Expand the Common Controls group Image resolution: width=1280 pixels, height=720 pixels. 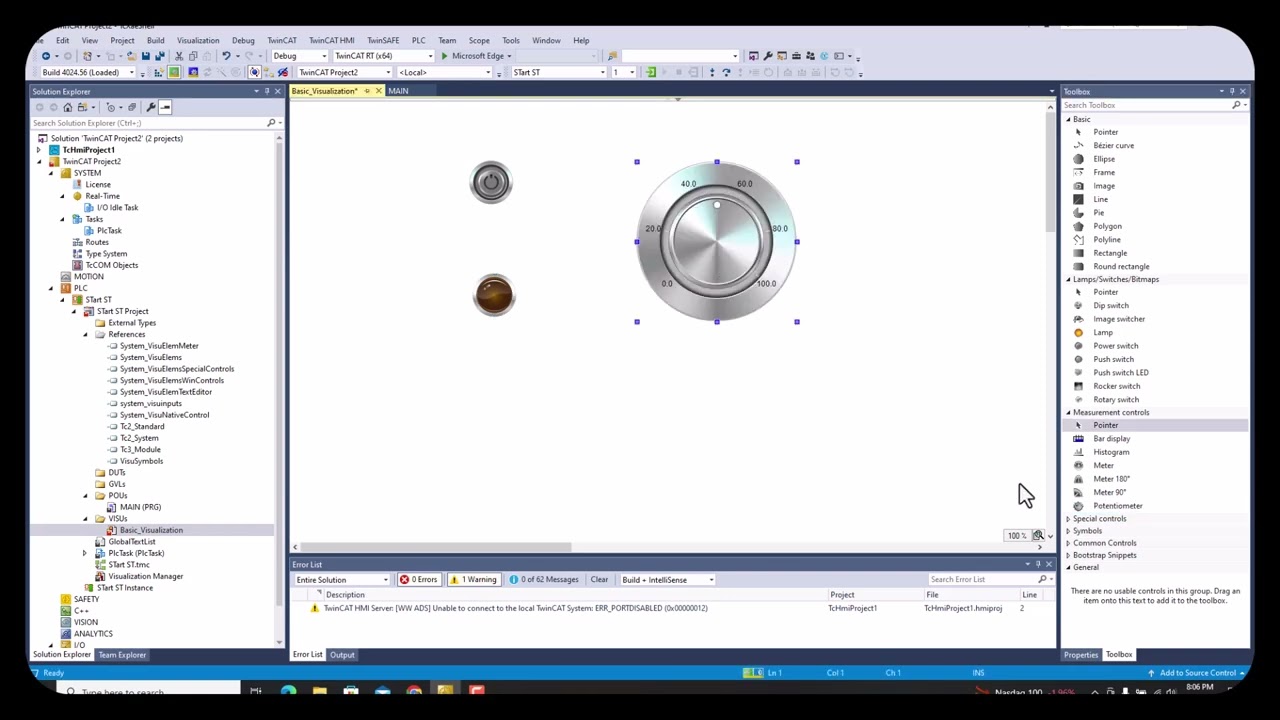pos(1068,543)
